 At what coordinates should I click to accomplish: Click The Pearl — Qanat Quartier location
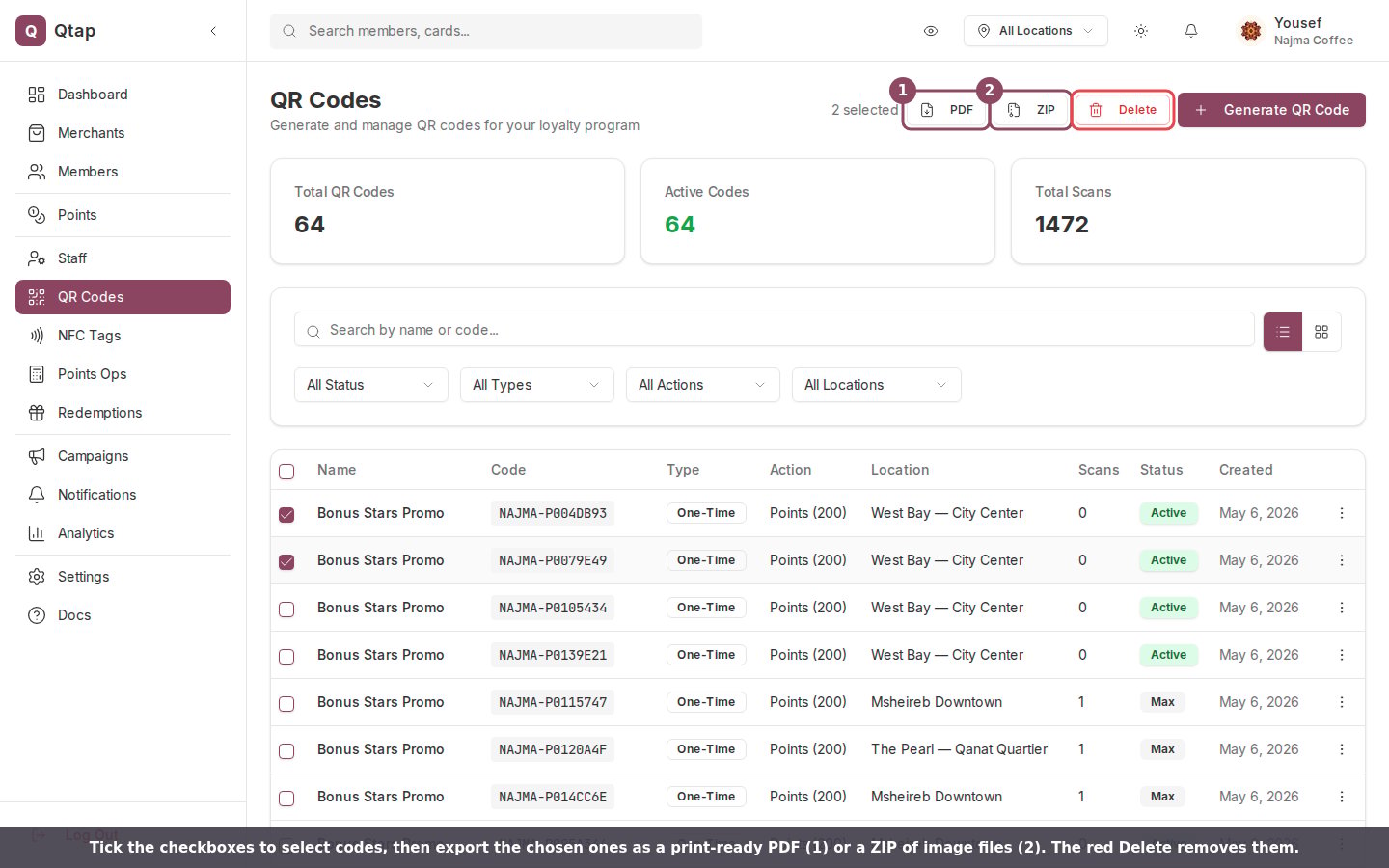[959, 749]
